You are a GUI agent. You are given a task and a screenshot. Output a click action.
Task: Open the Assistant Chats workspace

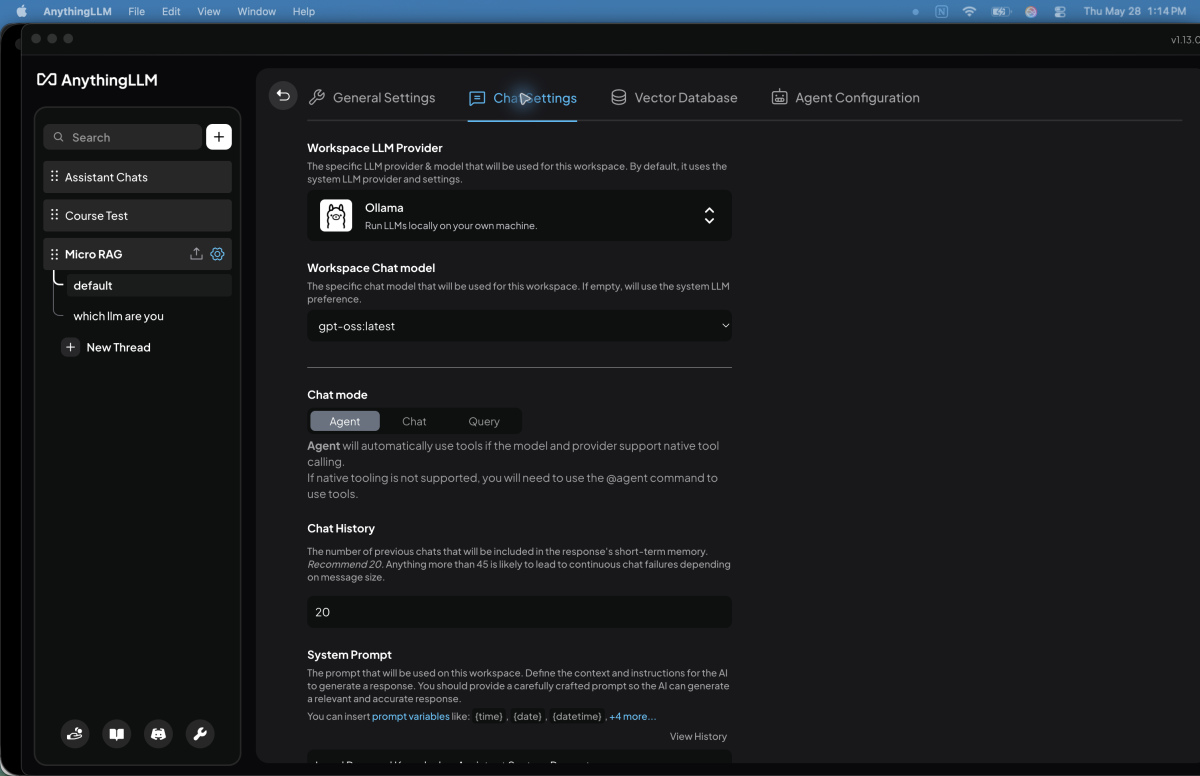(x=138, y=177)
